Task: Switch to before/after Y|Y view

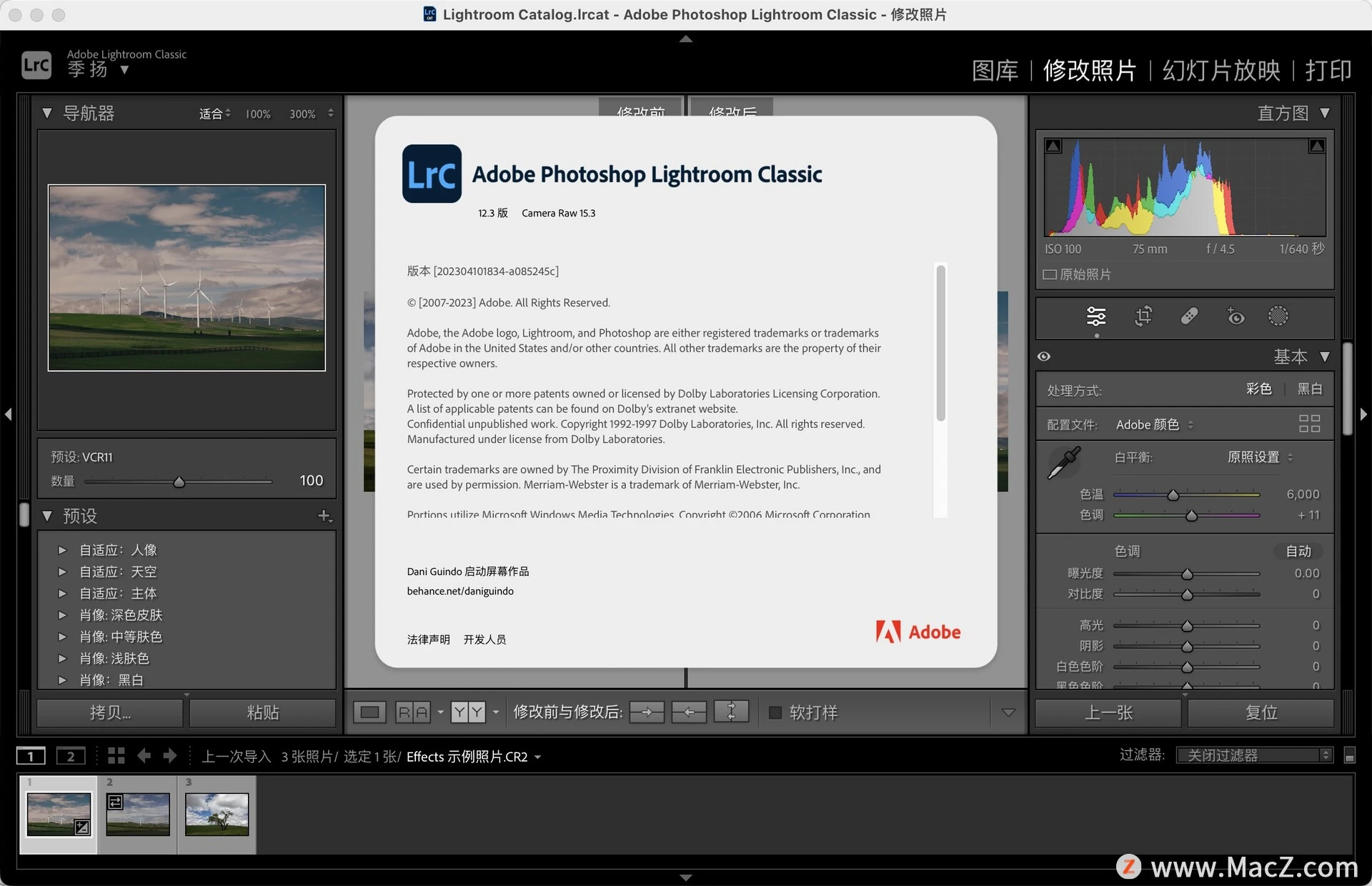Action: coord(468,712)
